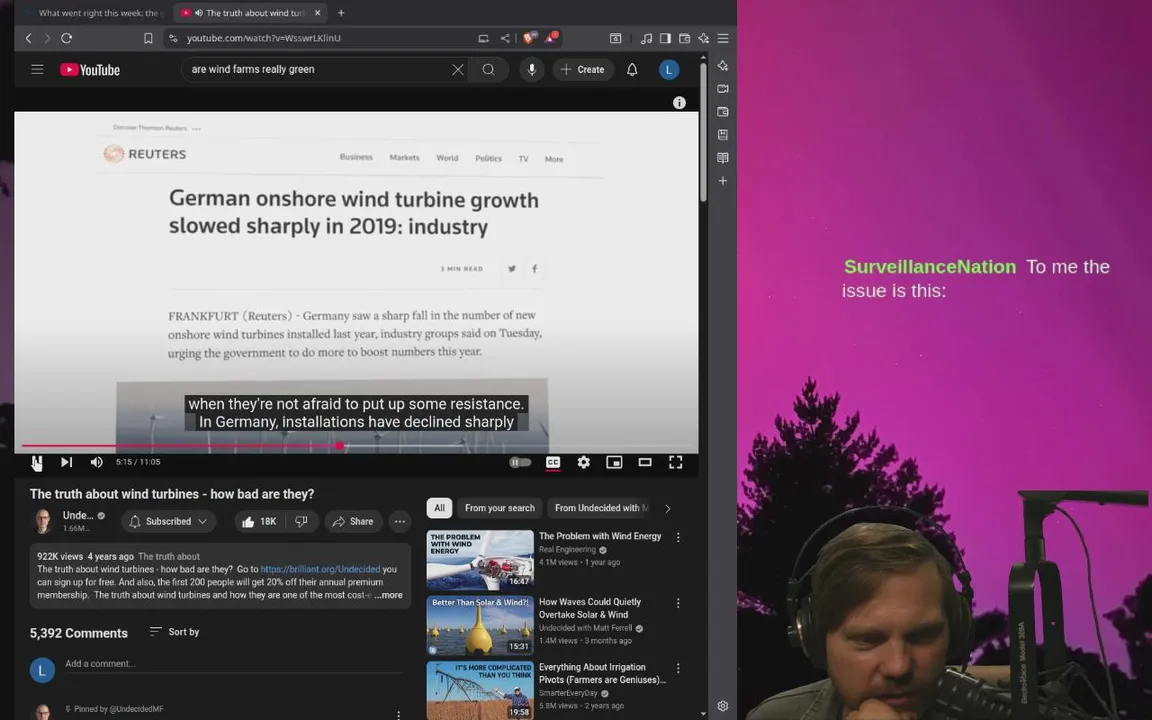Go back to the previous page
Image resolution: width=1152 pixels, height=720 pixels.
[28, 38]
